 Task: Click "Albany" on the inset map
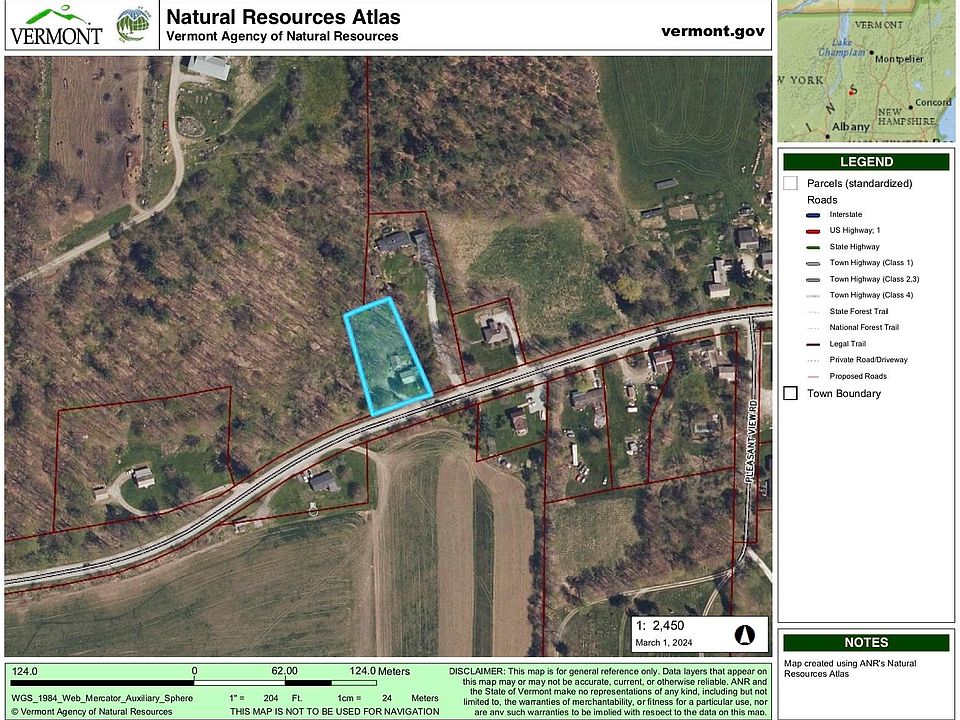point(850,127)
